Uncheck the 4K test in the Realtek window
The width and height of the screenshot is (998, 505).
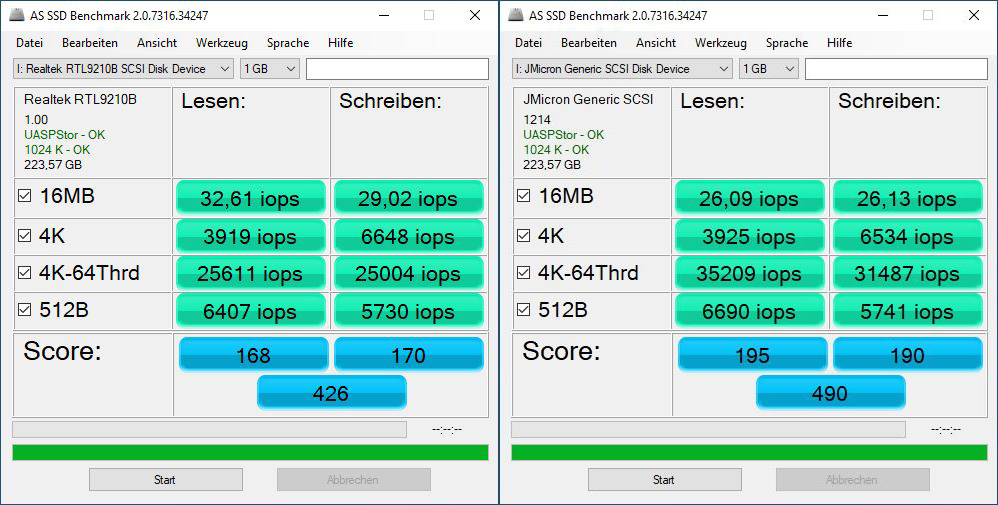(x=24, y=236)
